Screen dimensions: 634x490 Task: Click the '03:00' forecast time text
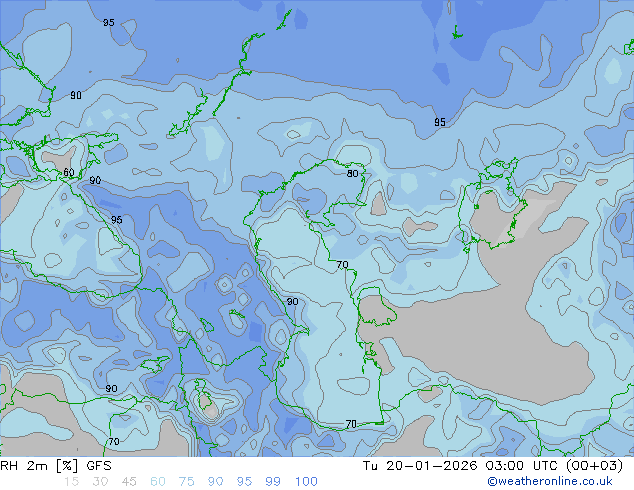(x=505, y=466)
